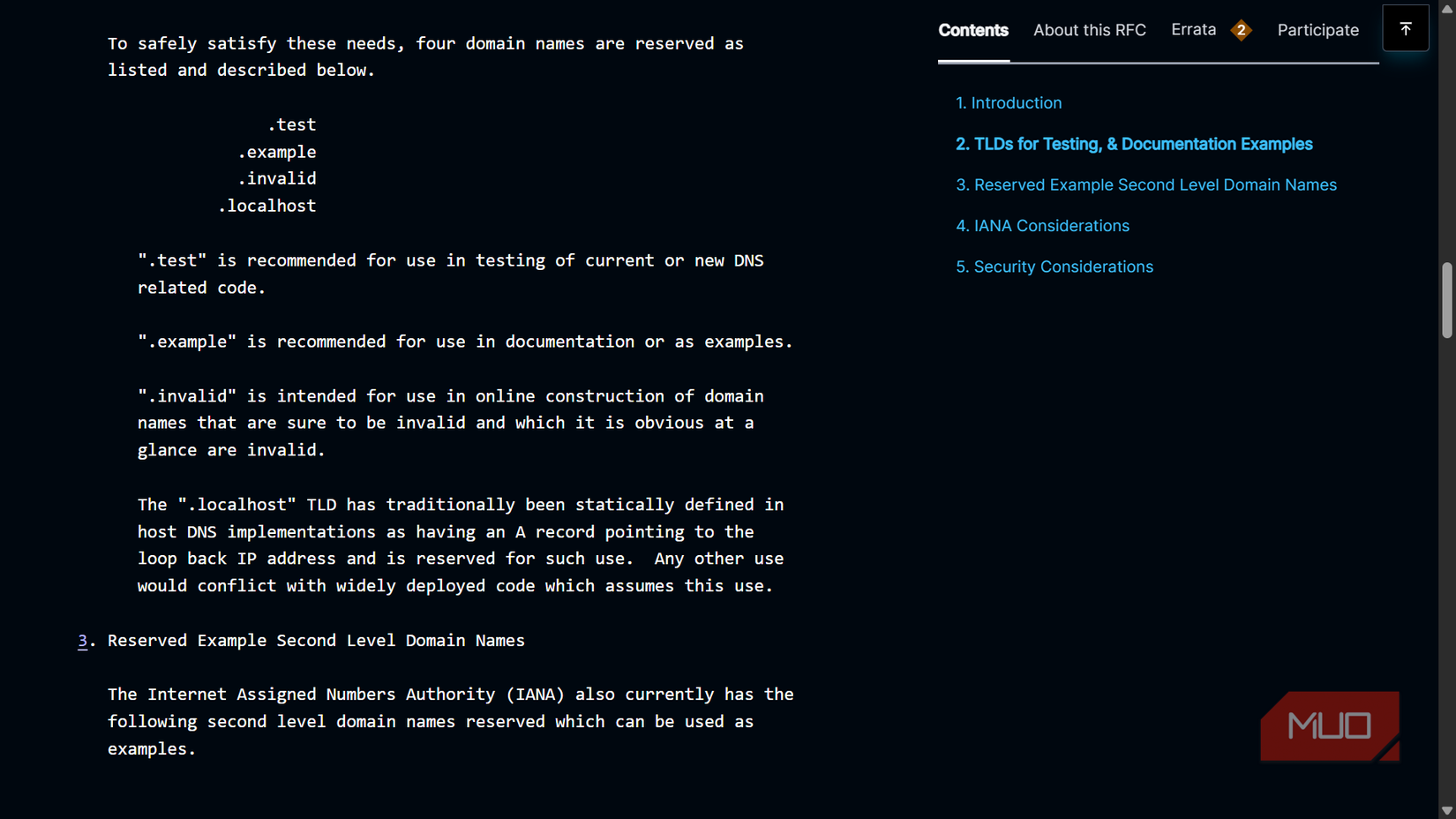Click the section 3 anchor number link
Viewport: 1456px width, 819px height.
[x=82, y=641]
